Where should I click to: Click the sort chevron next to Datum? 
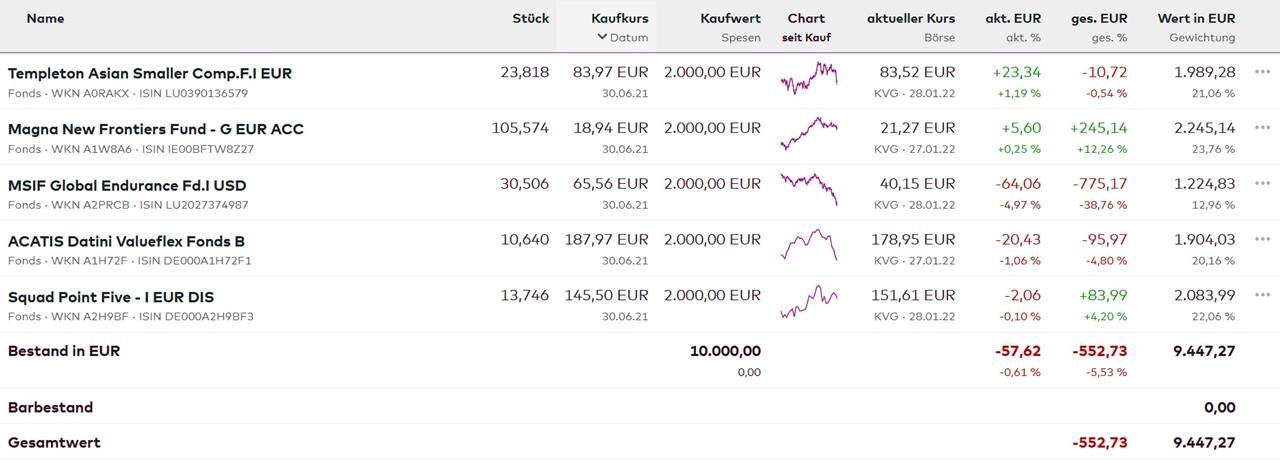click(x=602, y=38)
